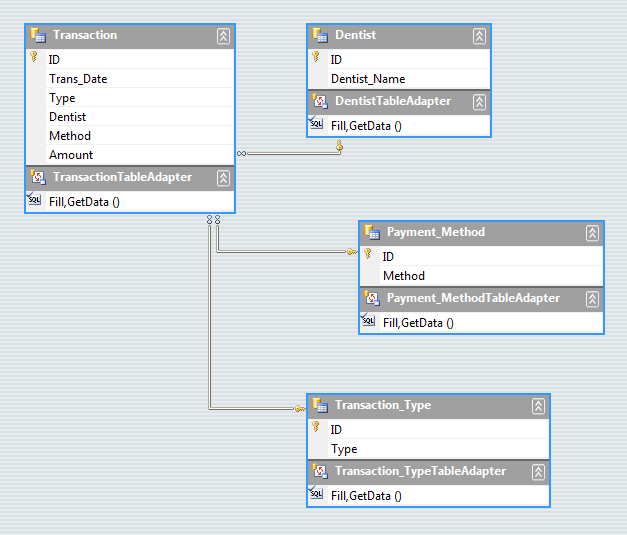The width and height of the screenshot is (627, 535).
Task: Select Fill,GetData query of Payment_MethodTableAdapter
Action: (418, 323)
